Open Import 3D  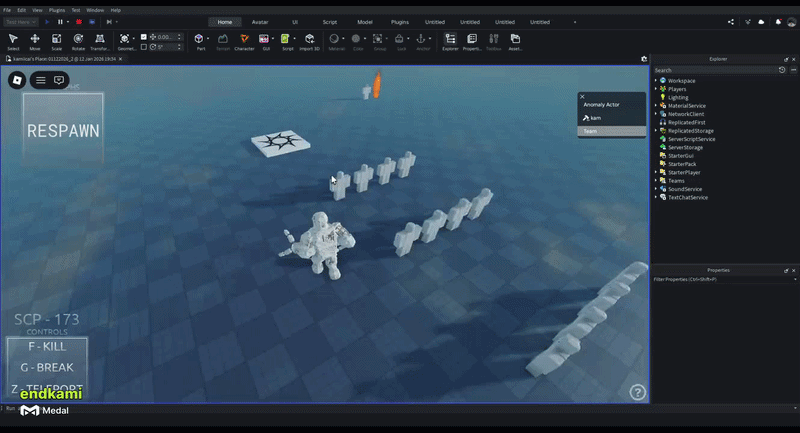pyautogui.click(x=309, y=41)
